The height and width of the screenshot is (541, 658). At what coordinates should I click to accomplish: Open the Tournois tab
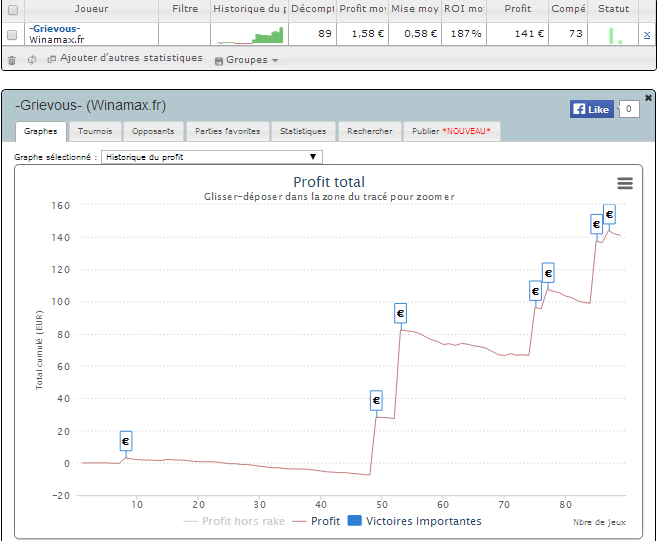[x=95, y=131]
